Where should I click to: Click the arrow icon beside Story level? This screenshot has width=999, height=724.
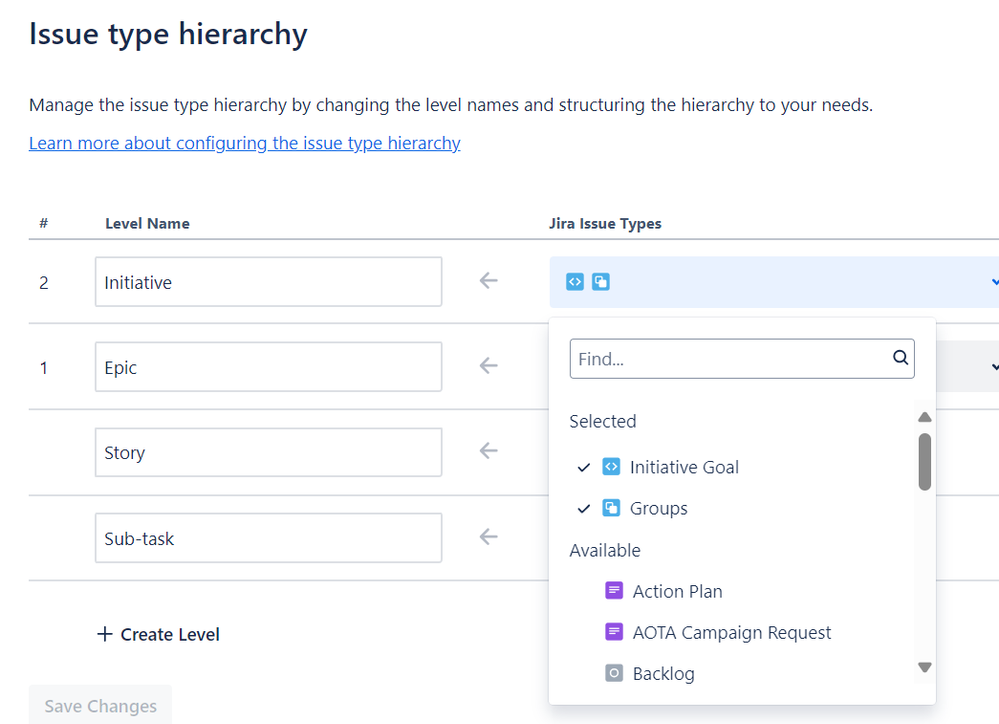click(488, 451)
